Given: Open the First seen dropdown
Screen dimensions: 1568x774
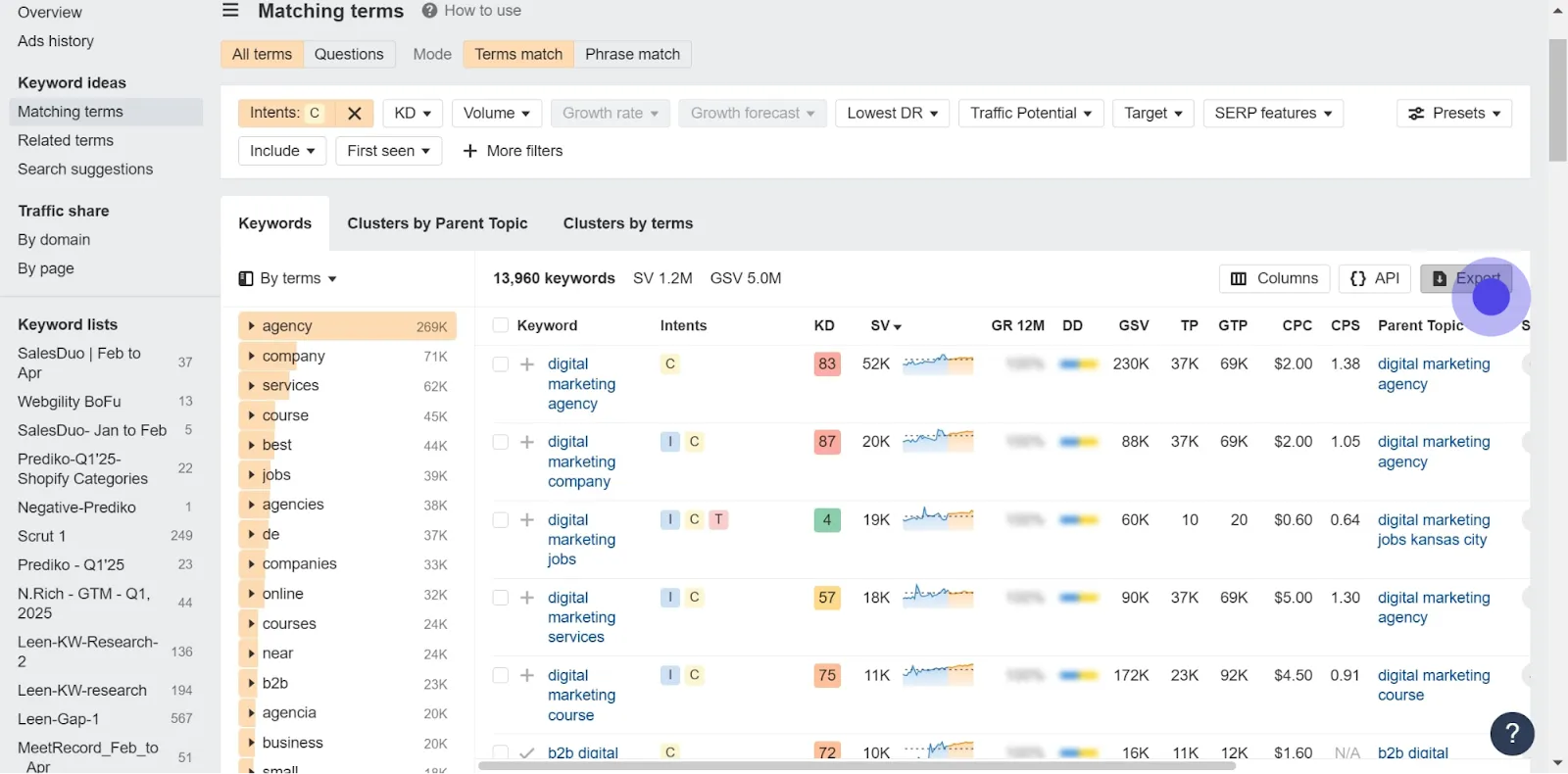Looking at the screenshot, I should [x=388, y=151].
